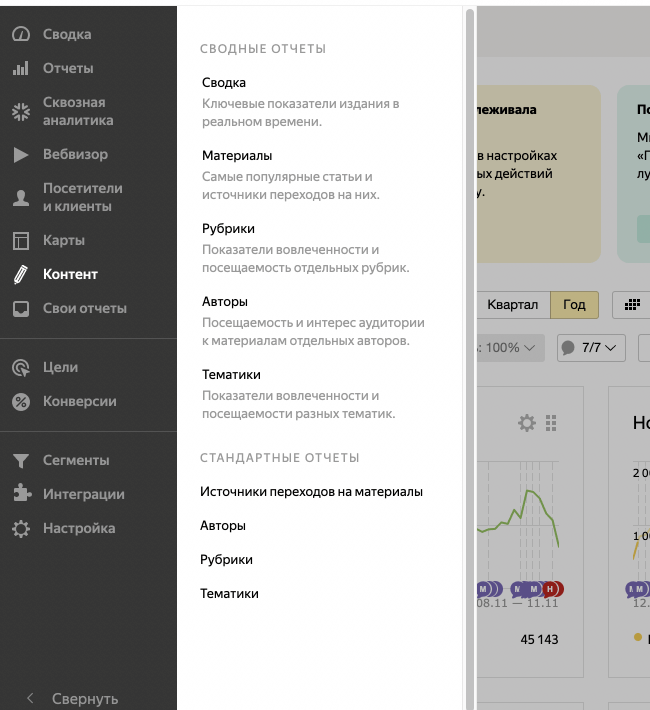This screenshot has width=650, height=710.
Task: Click the Отчеты bar chart icon
Action: pos(21,68)
